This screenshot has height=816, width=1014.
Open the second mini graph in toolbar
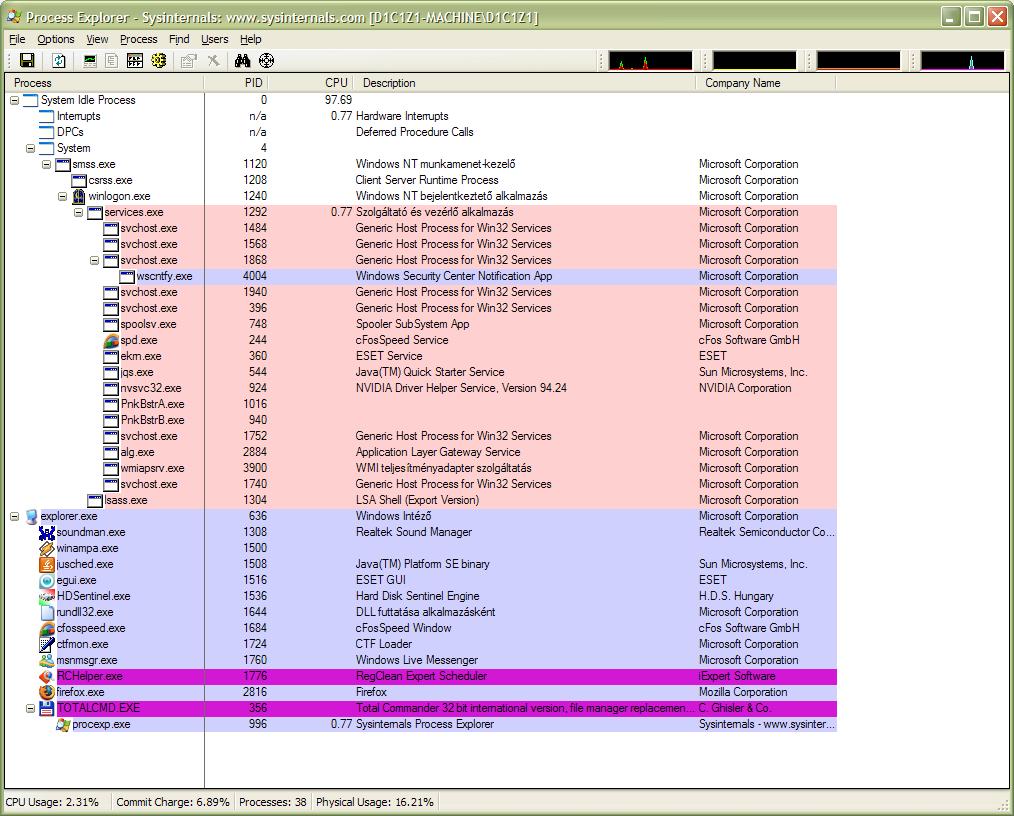754,61
